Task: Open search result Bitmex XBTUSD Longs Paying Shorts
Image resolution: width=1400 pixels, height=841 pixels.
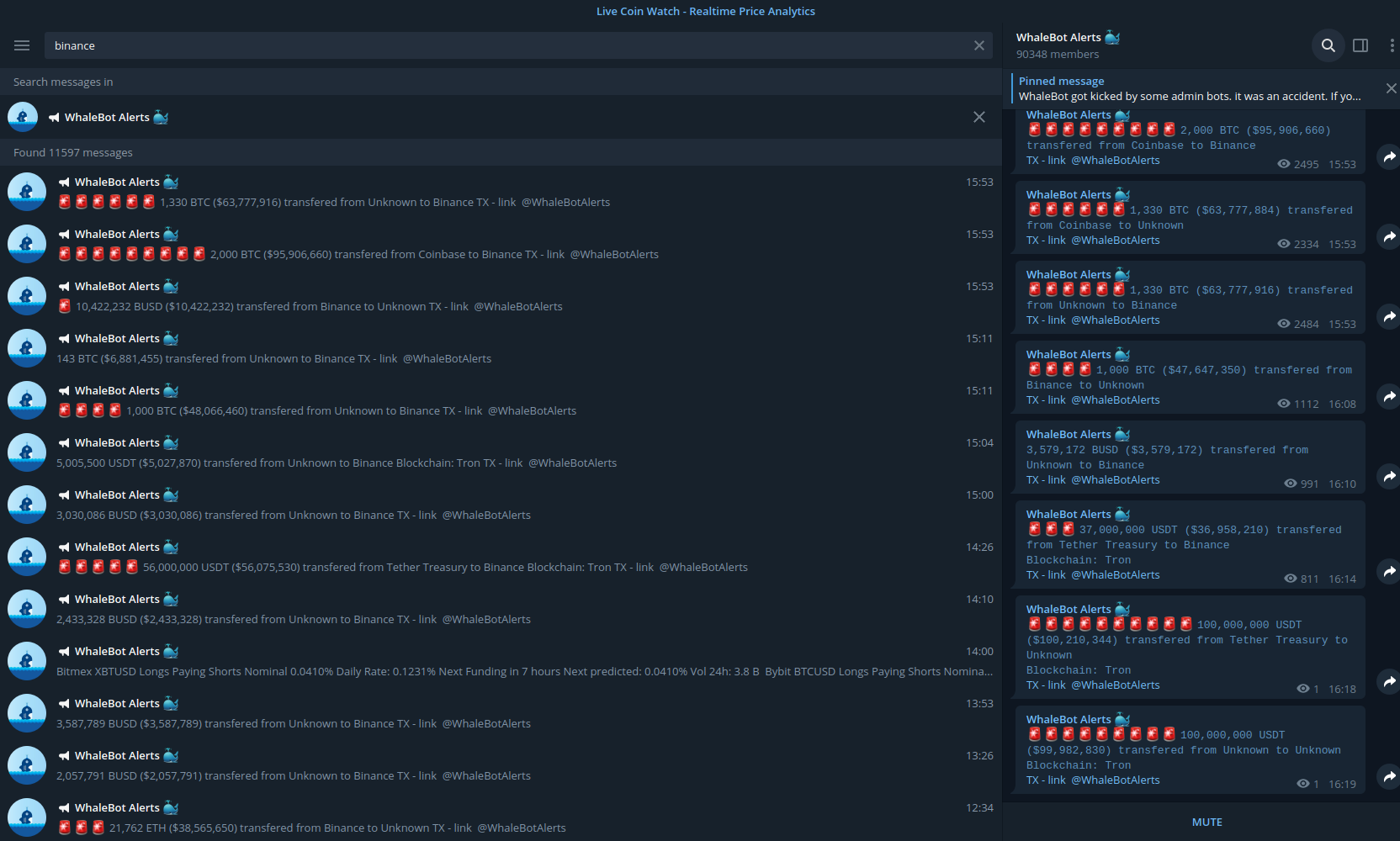Action: 501,661
